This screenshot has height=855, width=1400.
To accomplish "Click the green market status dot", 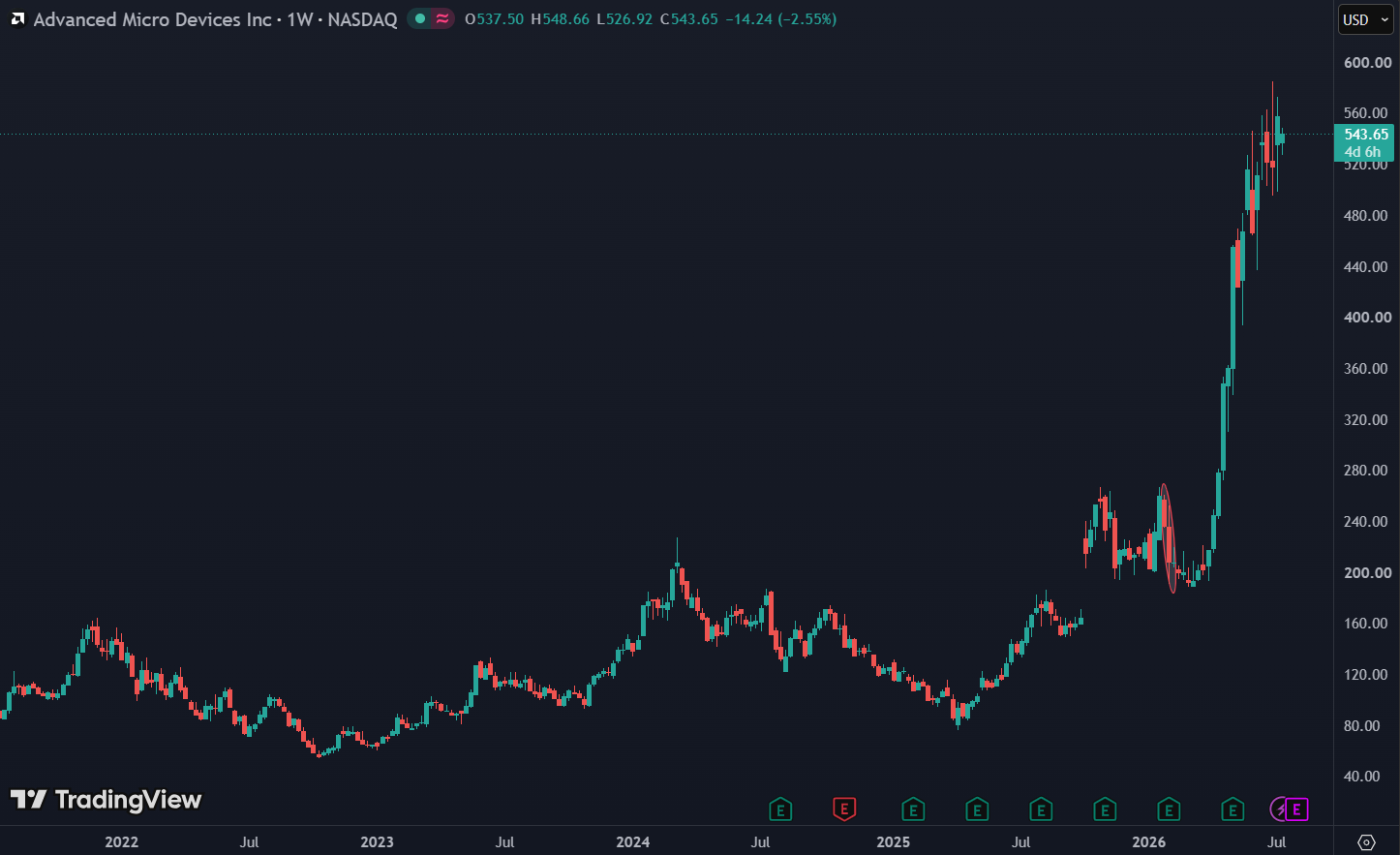I will pyautogui.click(x=420, y=18).
